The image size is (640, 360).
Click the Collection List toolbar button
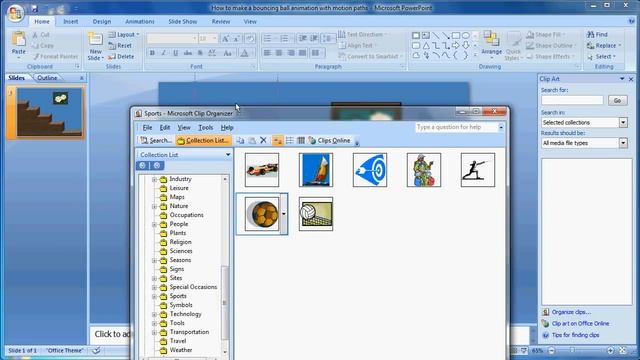click(x=203, y=140)
